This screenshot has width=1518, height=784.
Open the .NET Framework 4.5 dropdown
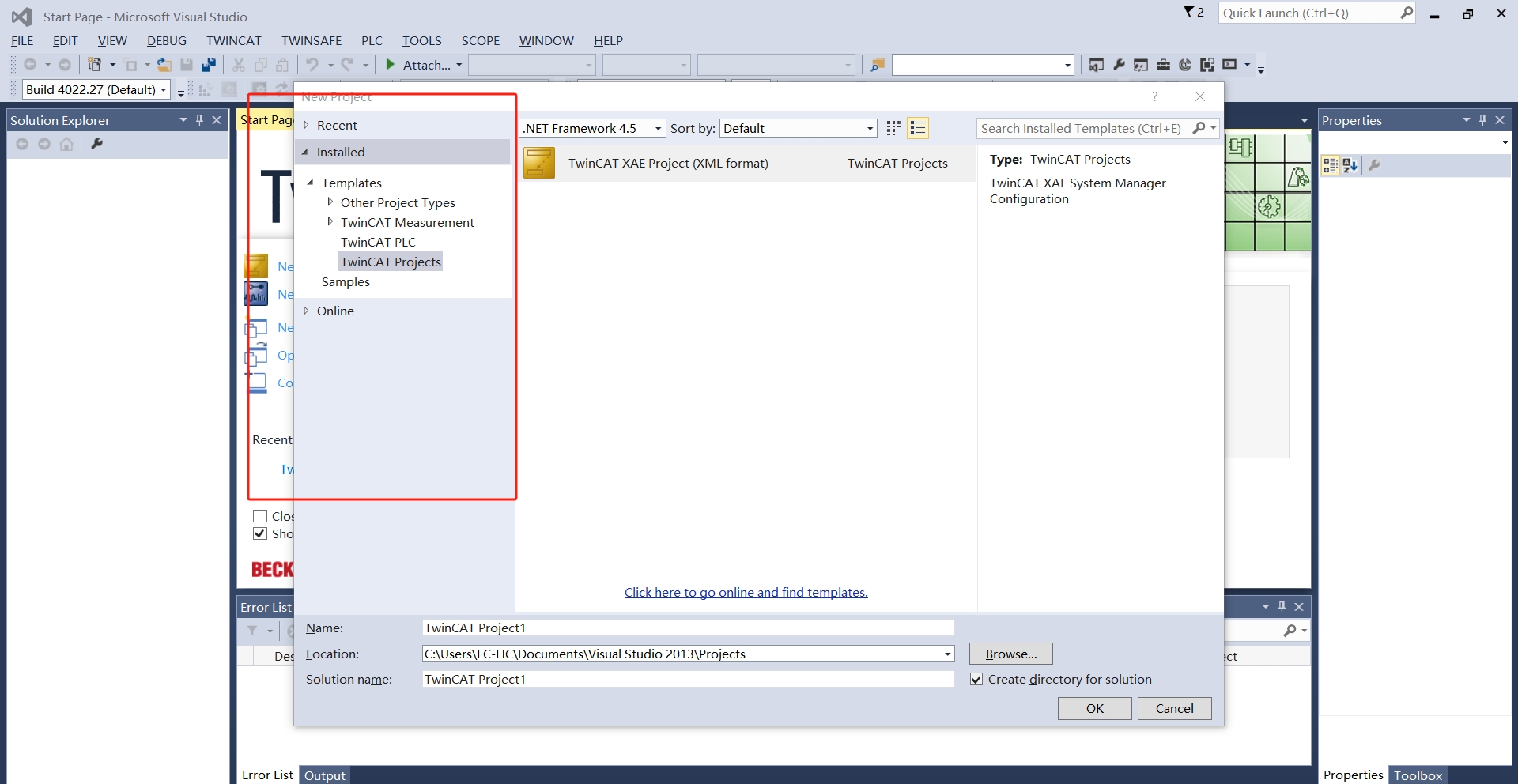[658, 128]
